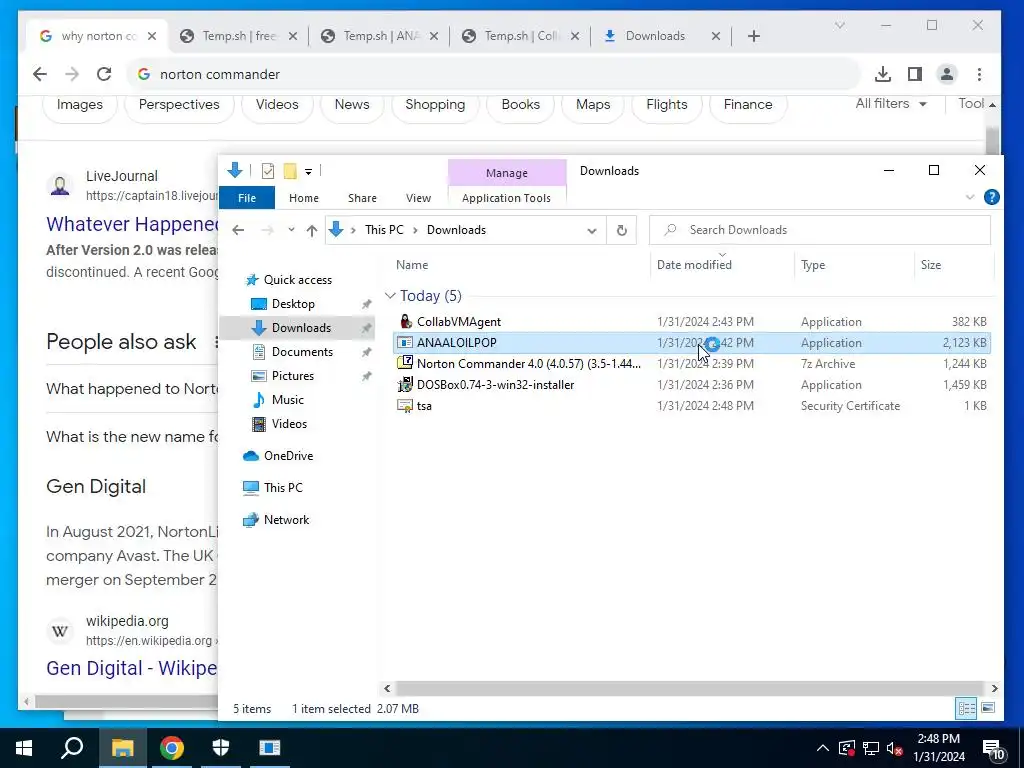The height and width of the screenshot is (768, 1024).
Task: Switch to the Home ribbon tab
Action: [304, 198]
